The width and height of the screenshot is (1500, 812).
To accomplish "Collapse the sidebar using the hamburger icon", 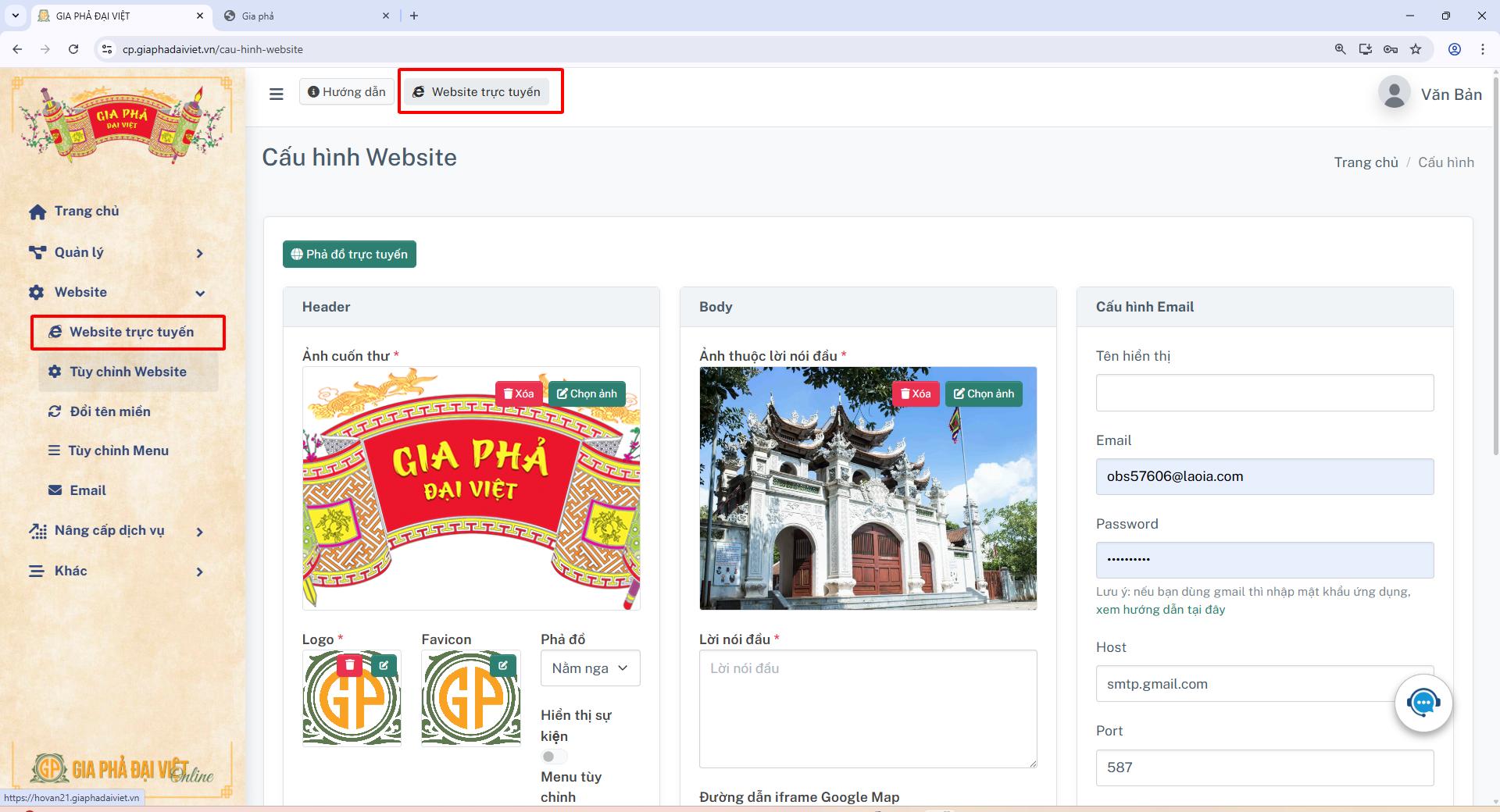I will click(x=277, y=93).
